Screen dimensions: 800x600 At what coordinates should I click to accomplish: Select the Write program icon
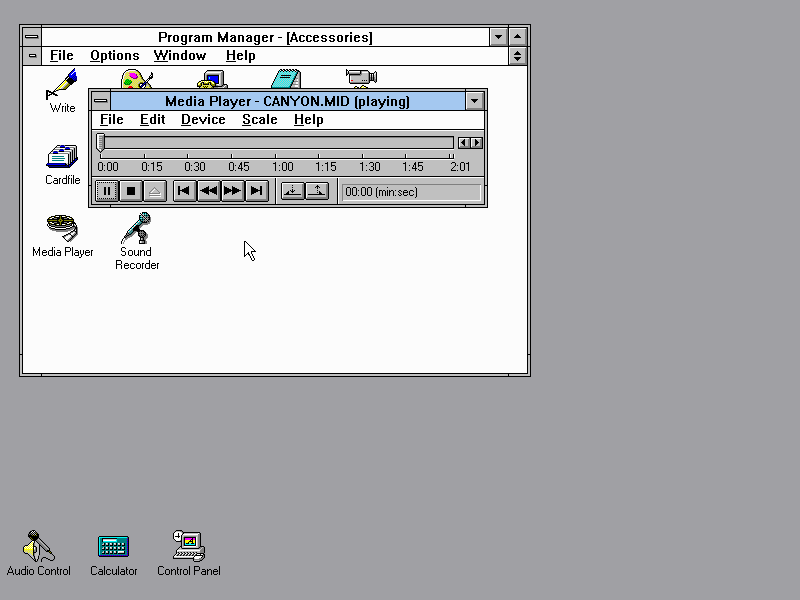pyautogui.click(x=62, y=85)
